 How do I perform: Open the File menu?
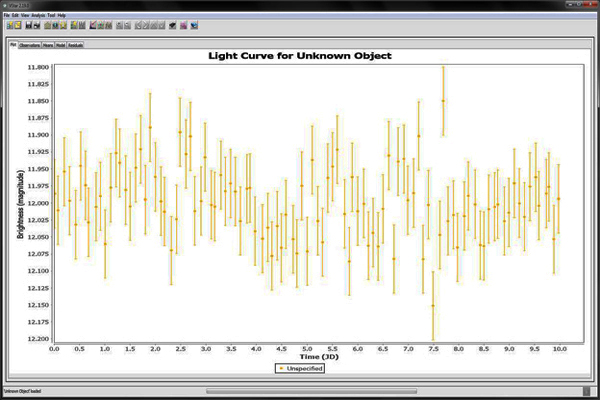point(7,15)
